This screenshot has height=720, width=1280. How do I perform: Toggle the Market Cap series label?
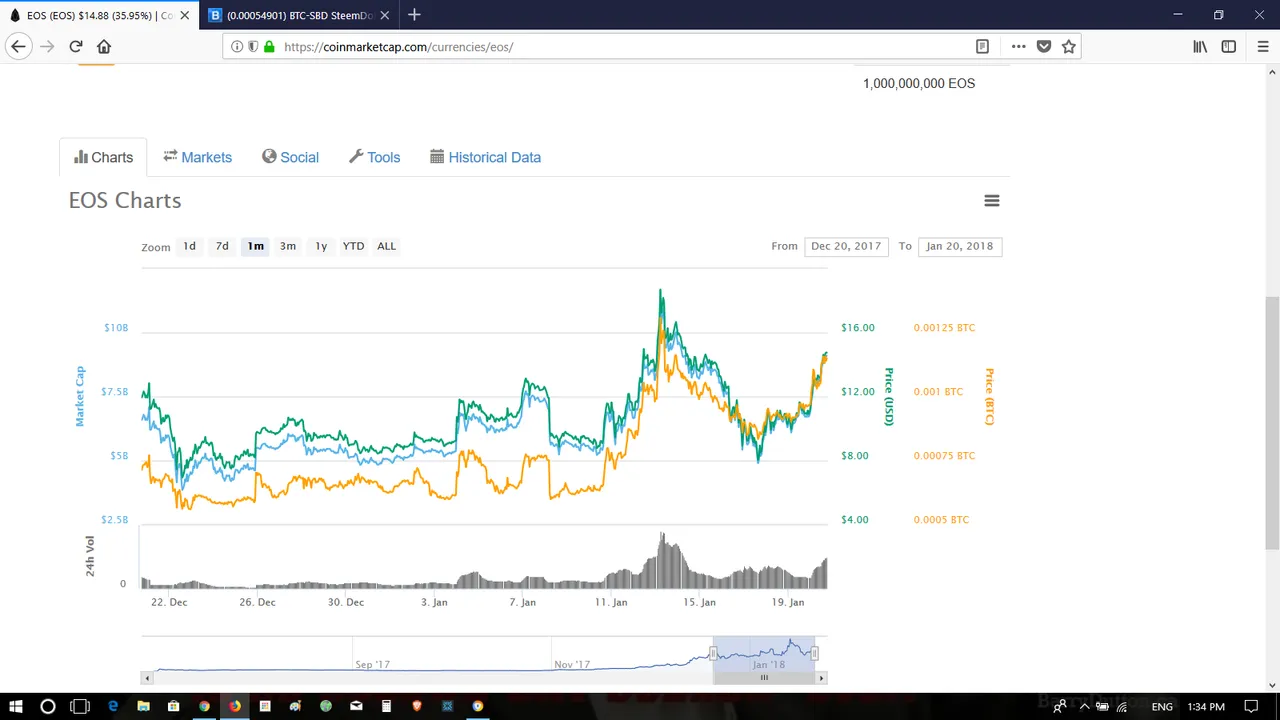[x=80, y=396]
